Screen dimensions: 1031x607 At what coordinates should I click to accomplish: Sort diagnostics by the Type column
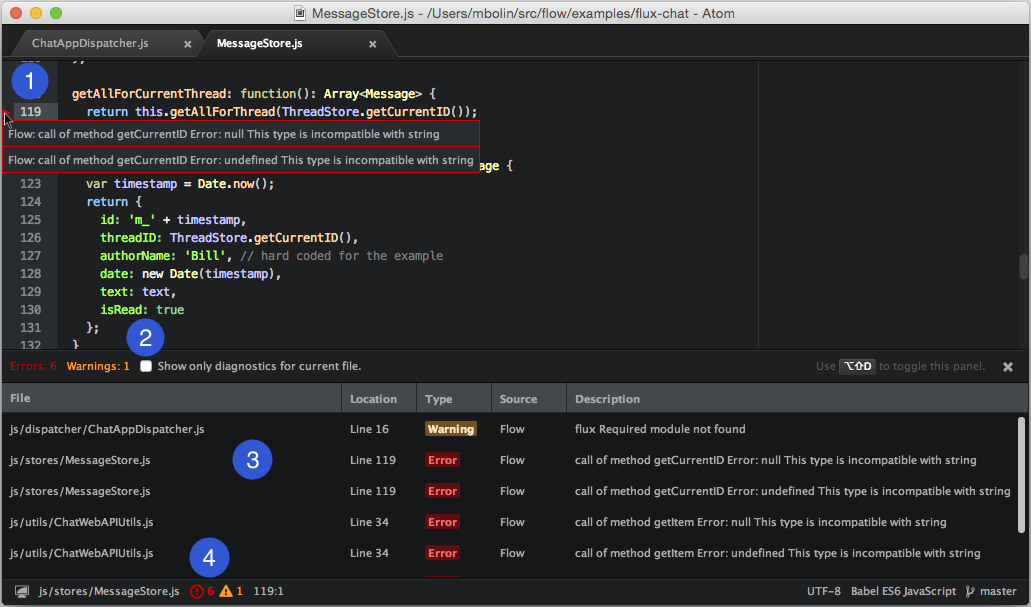(439, 399)
